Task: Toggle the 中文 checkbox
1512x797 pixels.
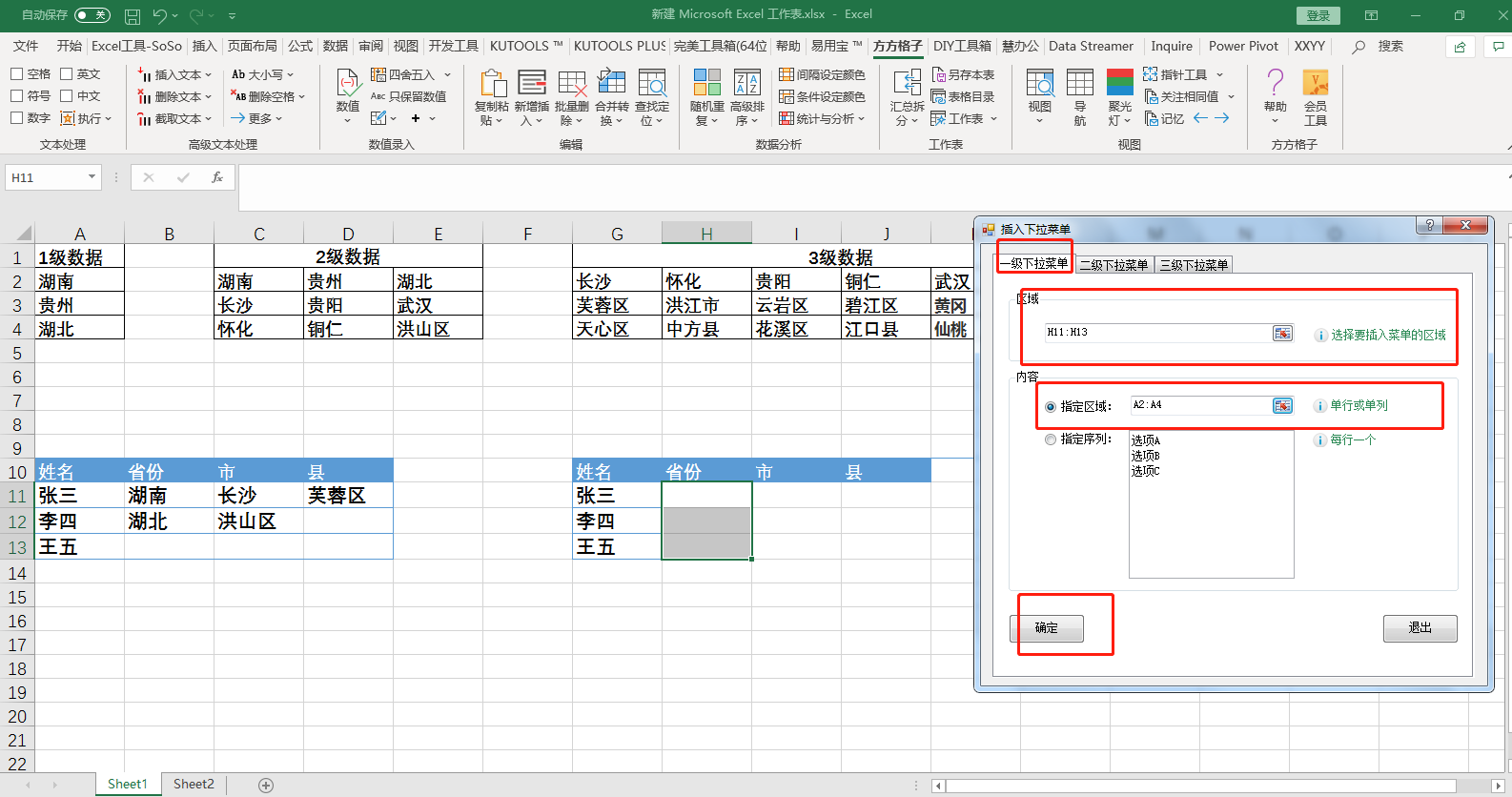Action: (67, 95)
